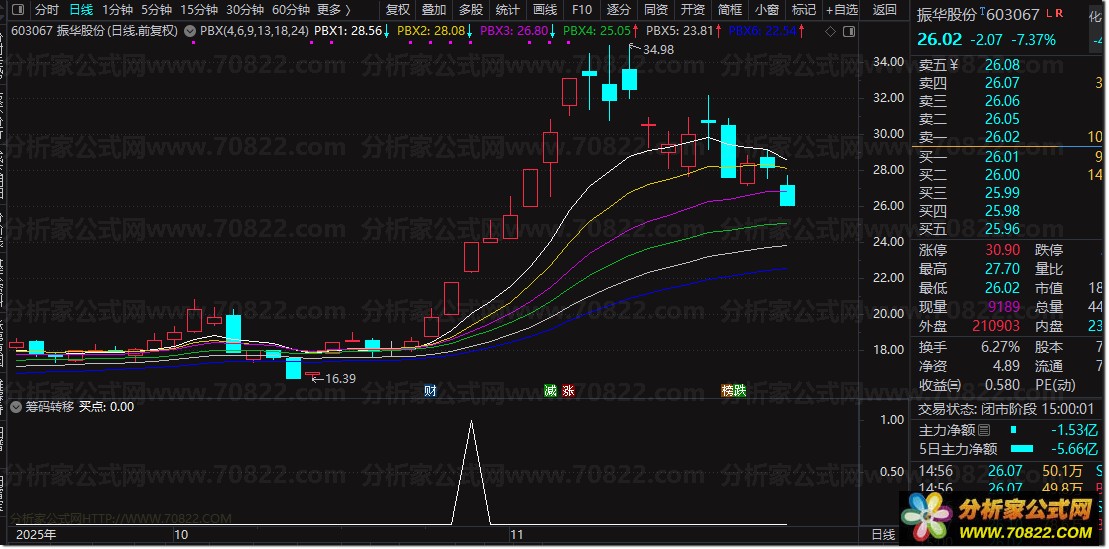Select the 日线 daily period tab
The width and height of the screenshot is (1109, 549).
[81, 10]
